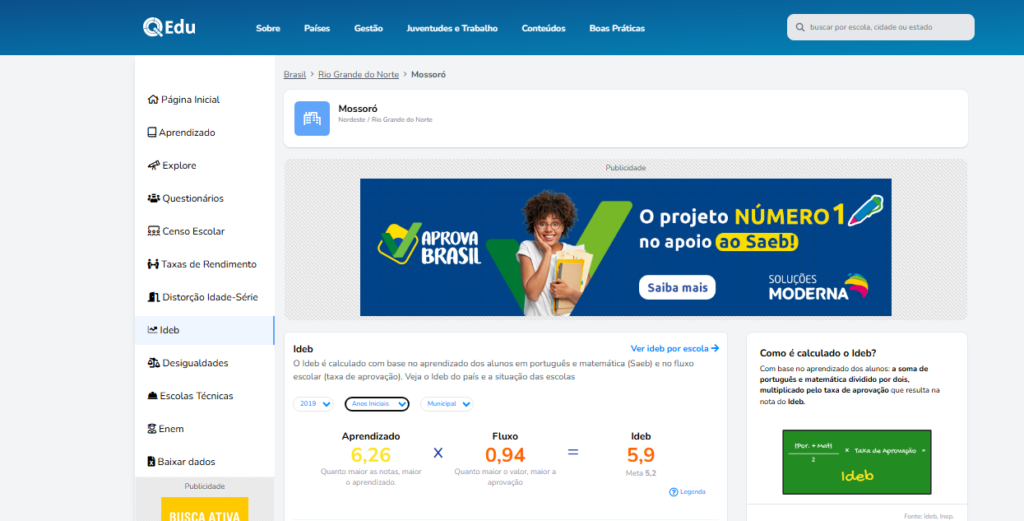Open the Municipal network dropdown
This screenshot has width=1024, height=521.
click(x=446, y=404)
